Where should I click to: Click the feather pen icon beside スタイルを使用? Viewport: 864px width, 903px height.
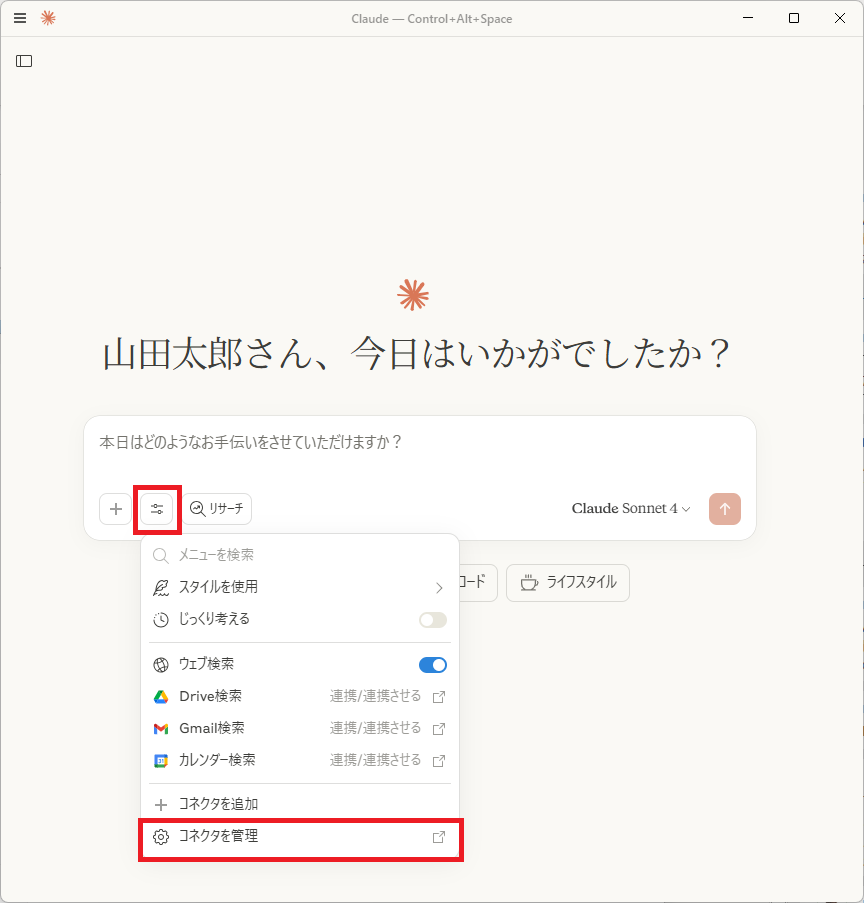click(161, 588)
